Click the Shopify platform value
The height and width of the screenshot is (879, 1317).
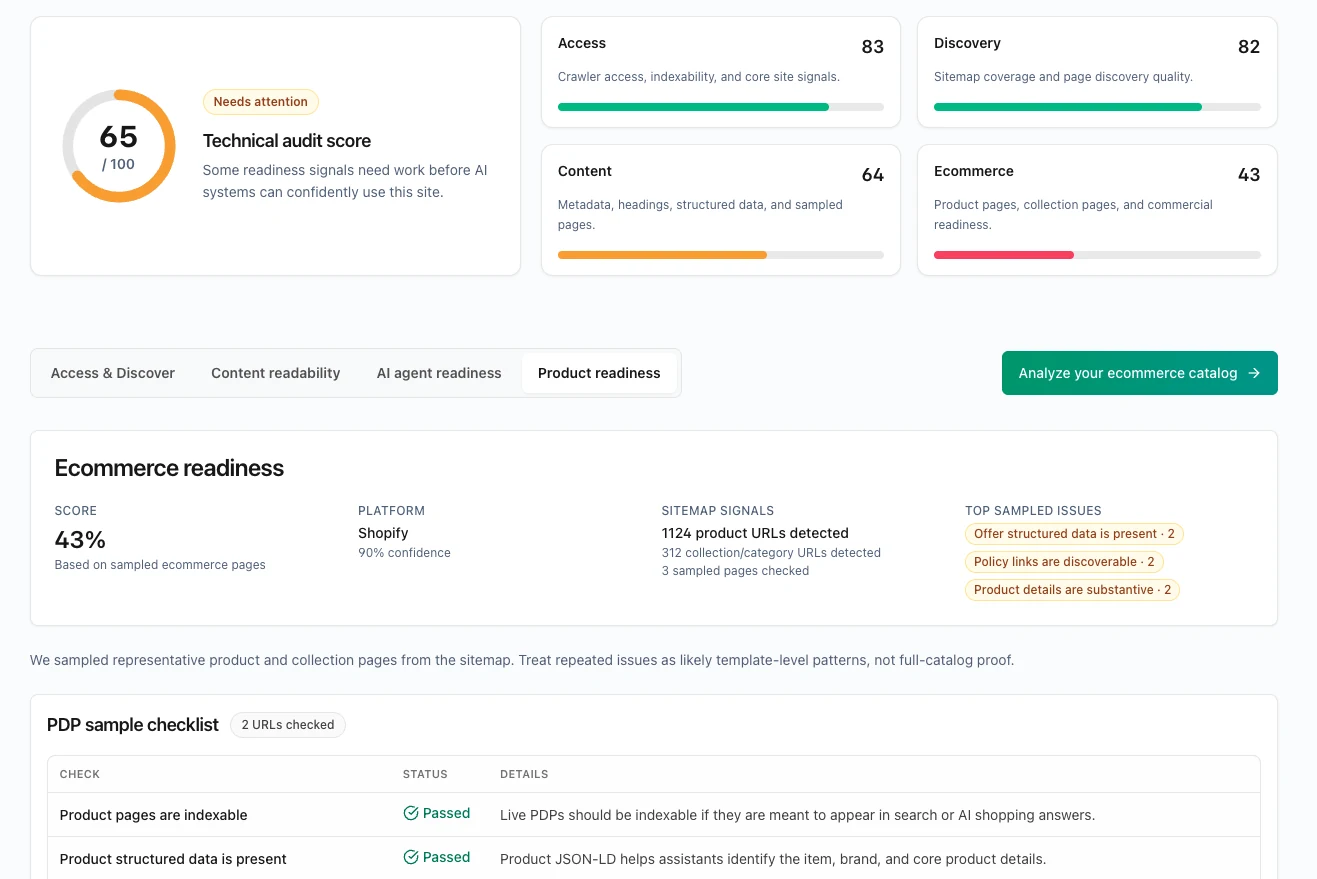click(383, 533)
